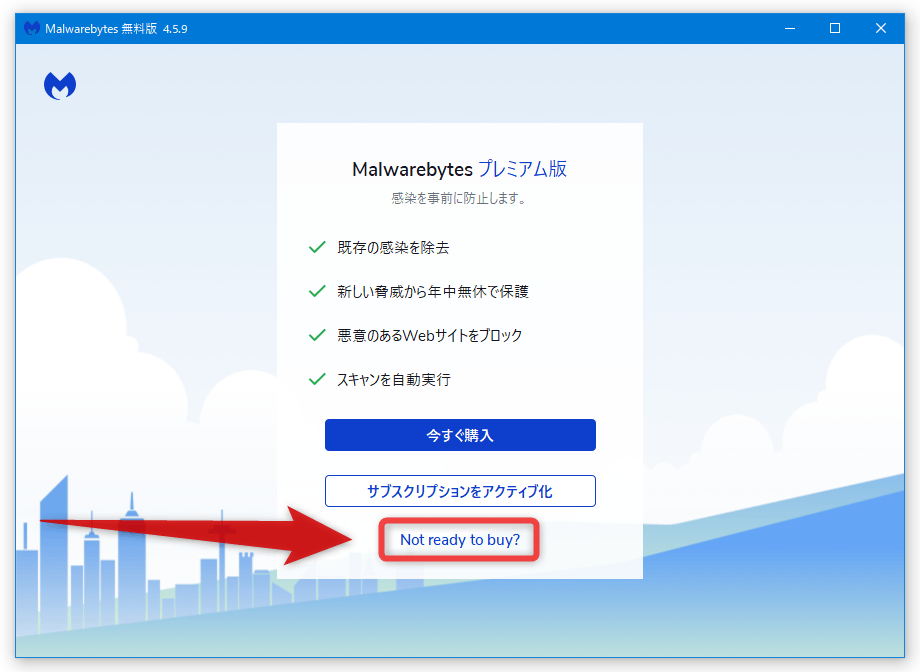This screenshot has width=920, height=672.
Task: Click the 今すぐ購入 button
Action: click(x=460, y=435)
